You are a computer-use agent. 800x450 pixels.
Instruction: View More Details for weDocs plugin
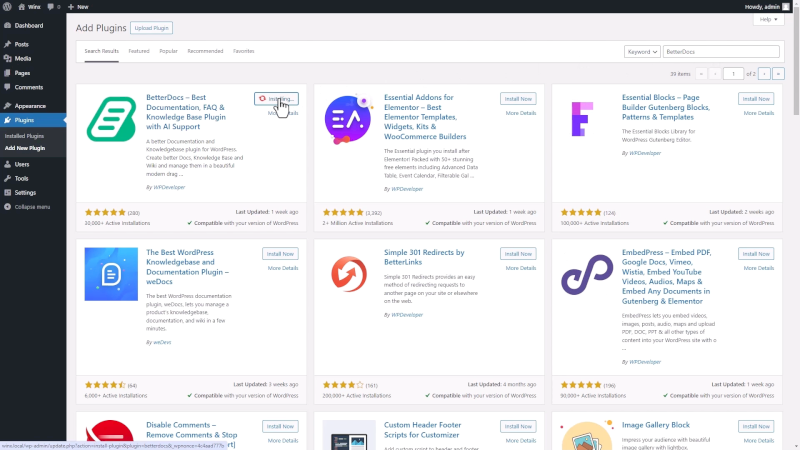click(283, 268)
